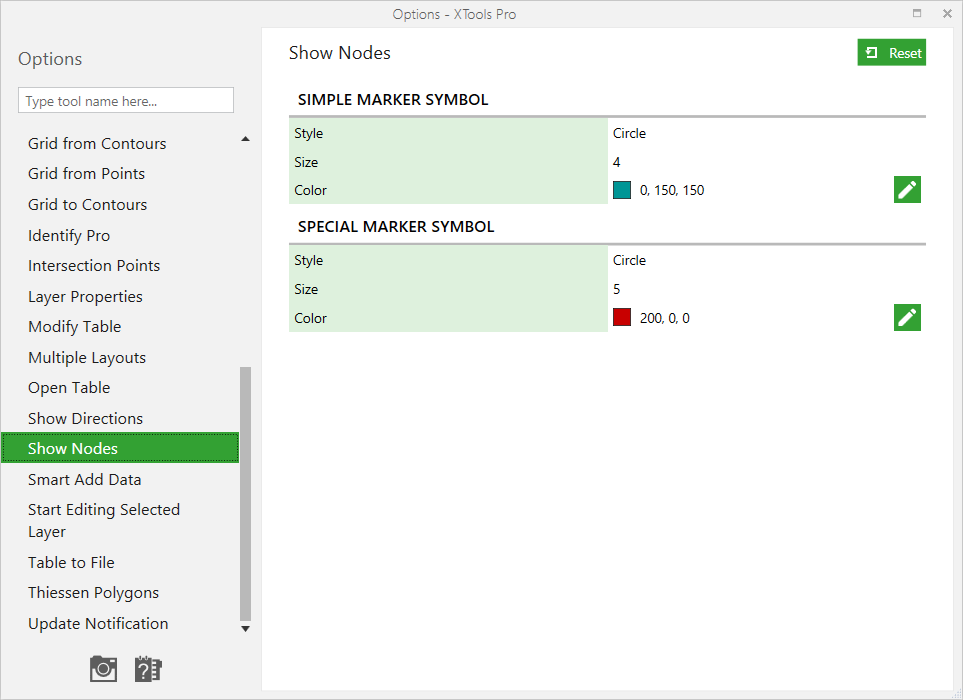The width and height of the screenshot is (963, 700).
Task: Select Layer Properties in the sidebar
Action: pos(85,296)
